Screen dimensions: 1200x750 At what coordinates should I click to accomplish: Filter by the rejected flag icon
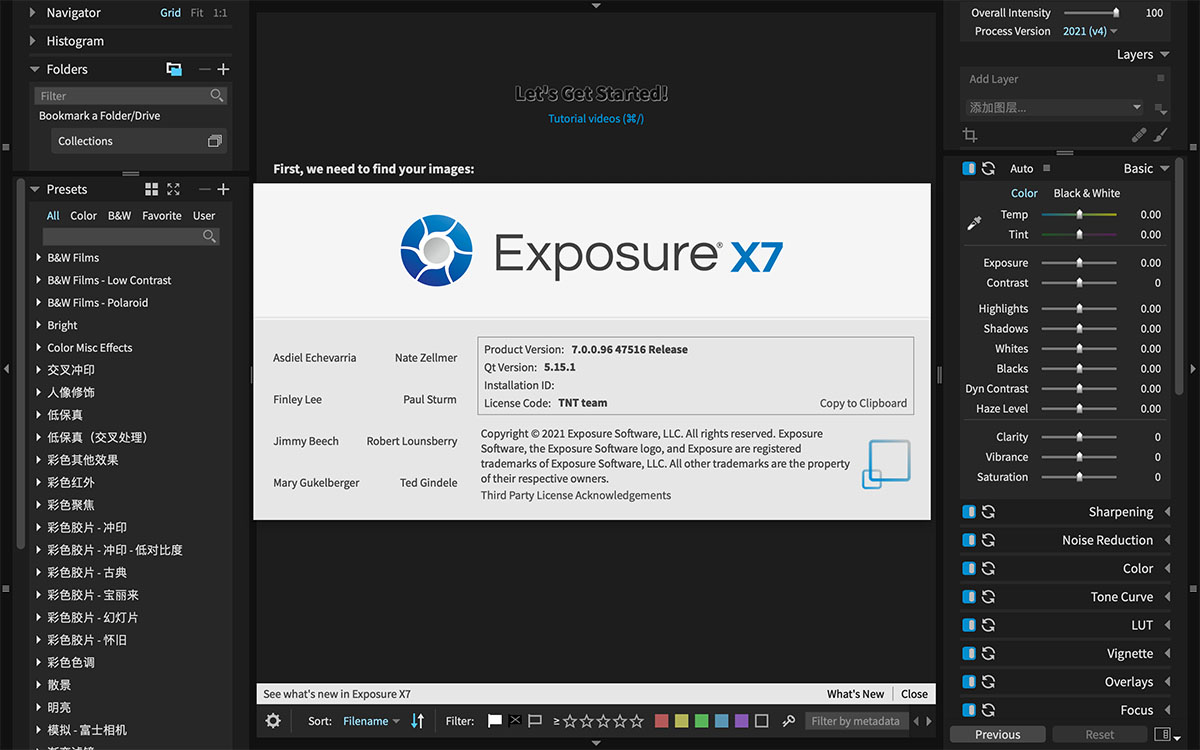[515, 721]
